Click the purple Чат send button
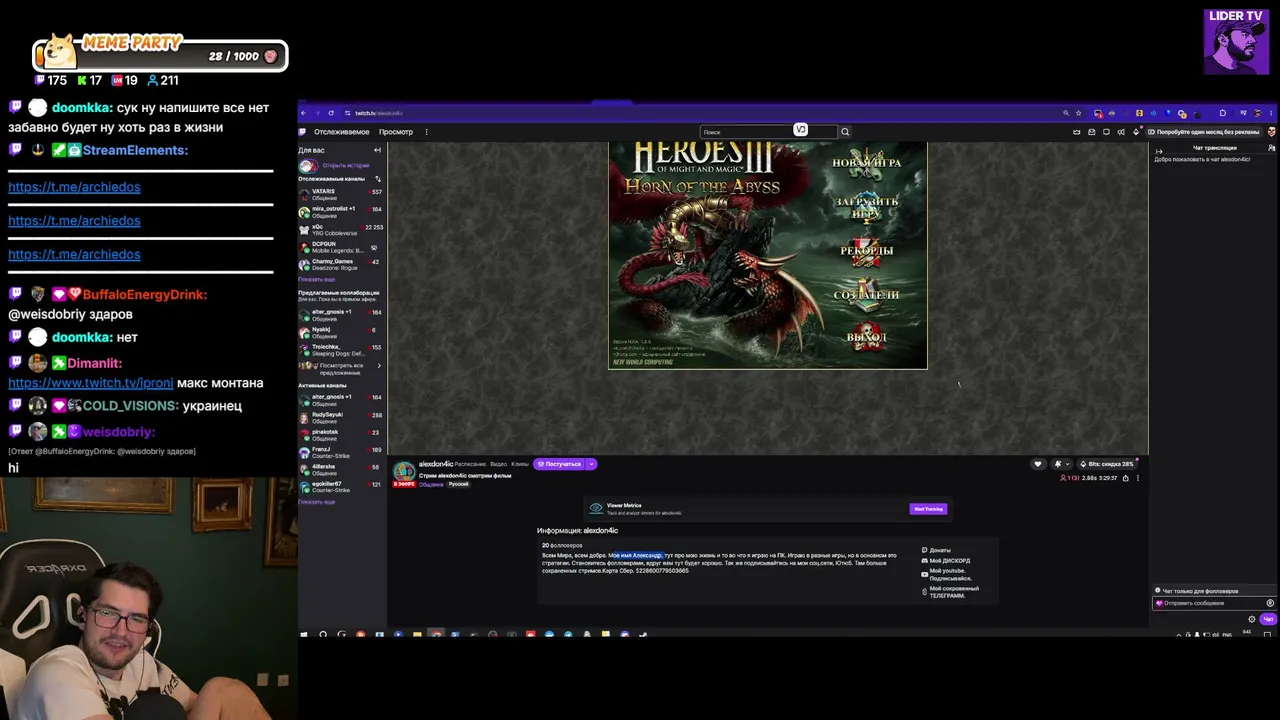The image size is (1280, 720). pyautogui.click(x=1268, y=619)
